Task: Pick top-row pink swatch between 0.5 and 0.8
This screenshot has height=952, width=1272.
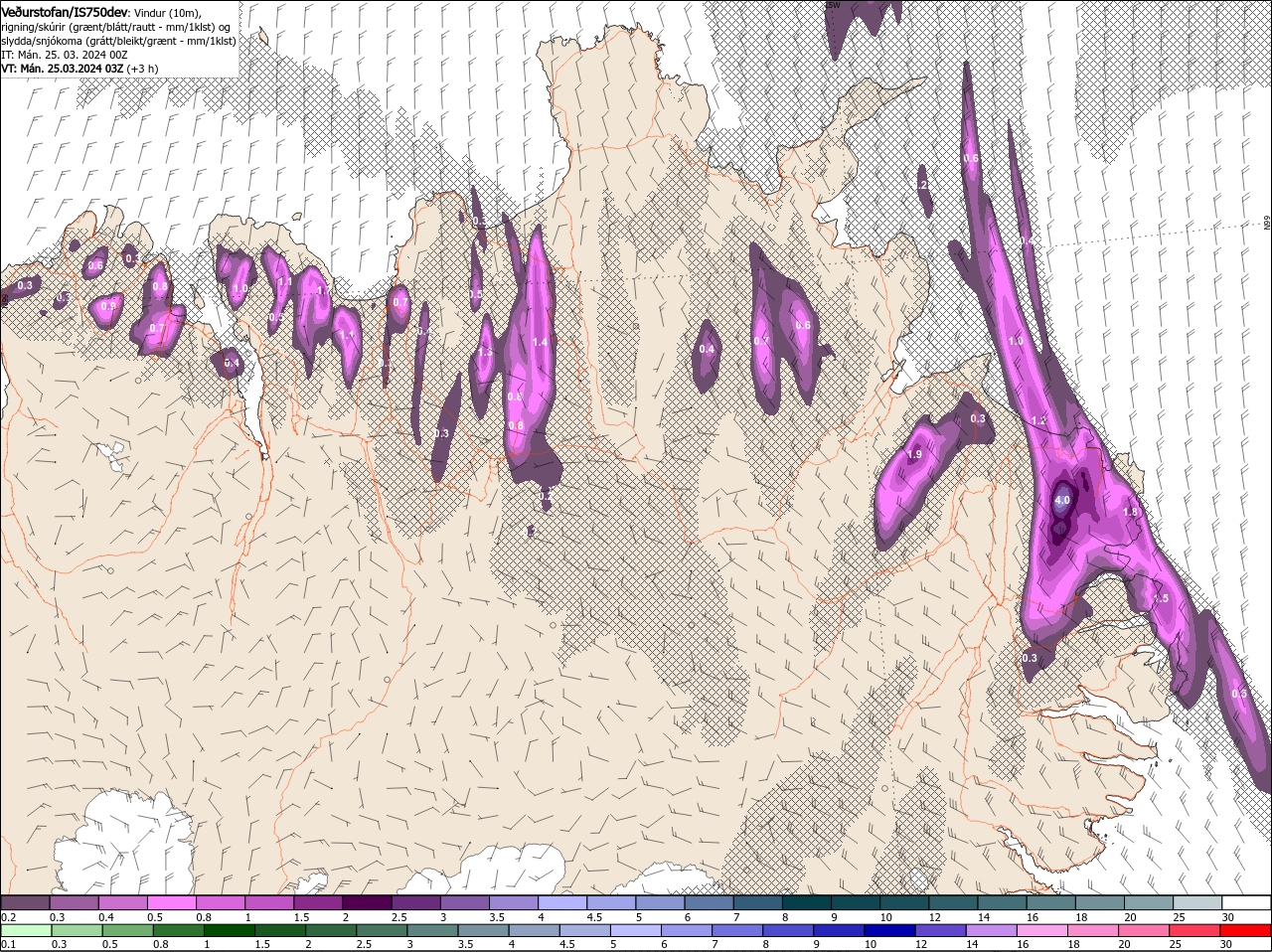Action: [x=172, y=902]
